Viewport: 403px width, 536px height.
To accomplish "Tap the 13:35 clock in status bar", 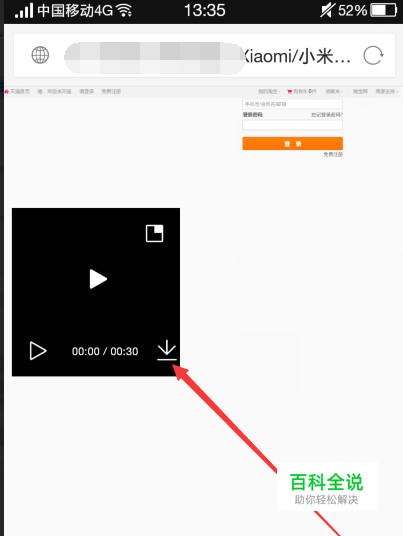I will [205, 10].
